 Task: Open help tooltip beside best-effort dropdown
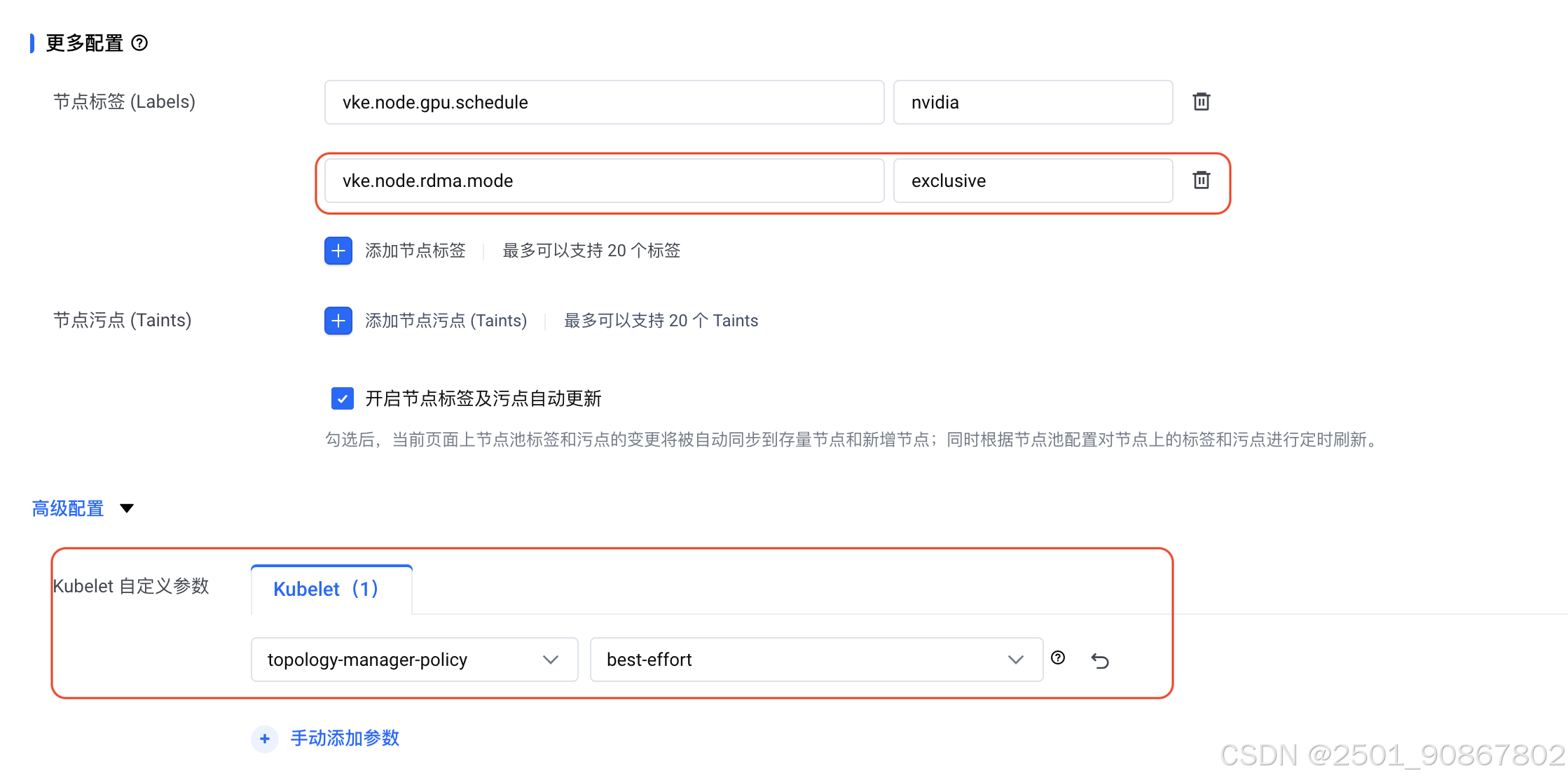pyautogui.click(x=1058, y=657)
